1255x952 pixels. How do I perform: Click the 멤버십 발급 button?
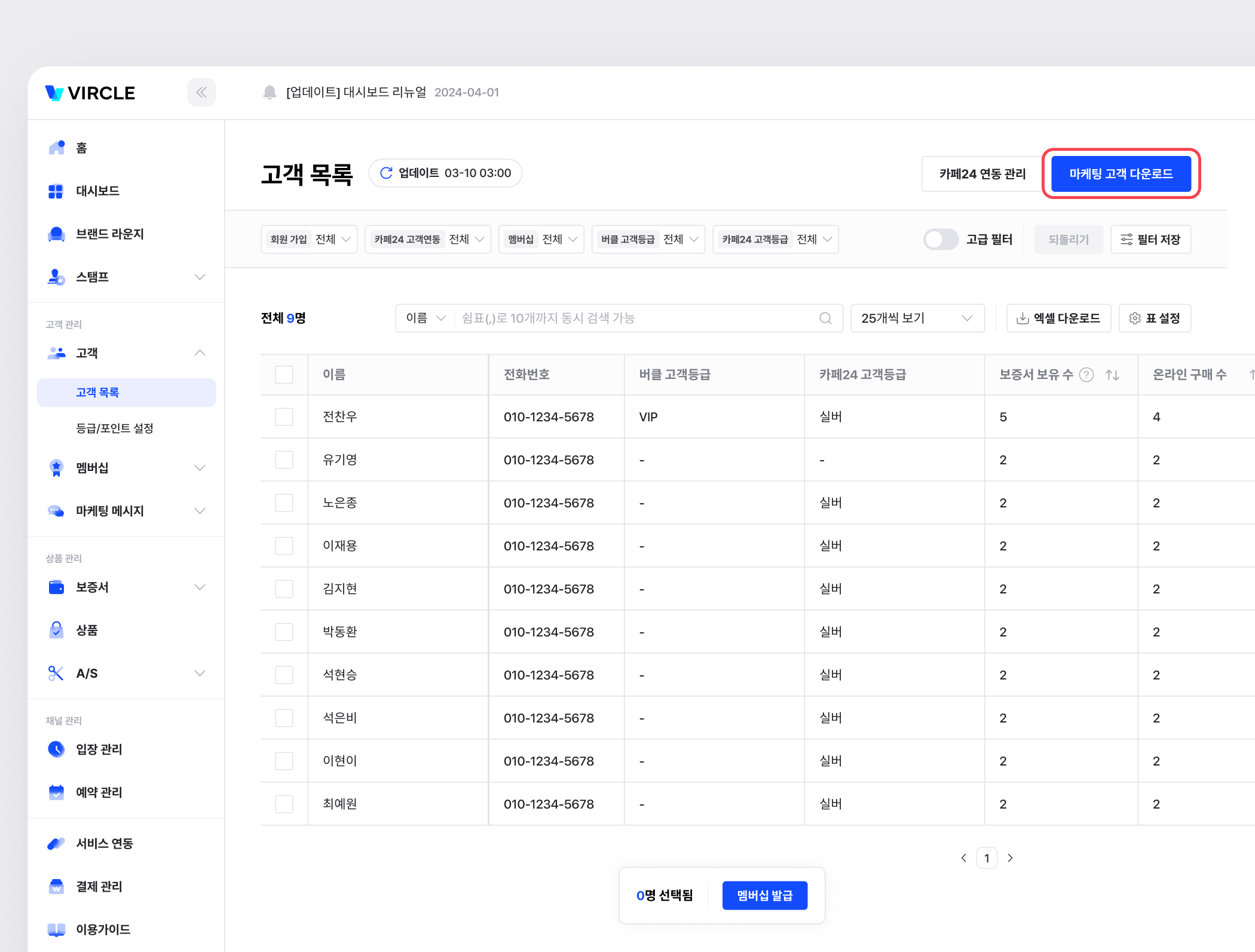765,895
